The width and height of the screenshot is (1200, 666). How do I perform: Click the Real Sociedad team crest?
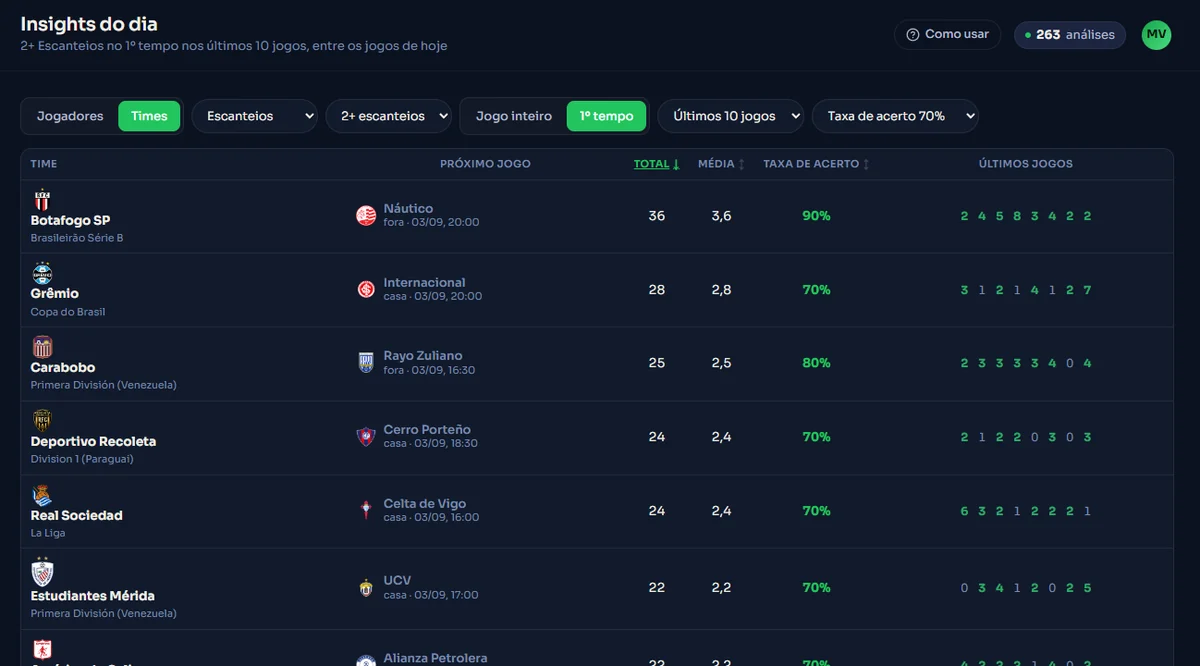(42, 495)
